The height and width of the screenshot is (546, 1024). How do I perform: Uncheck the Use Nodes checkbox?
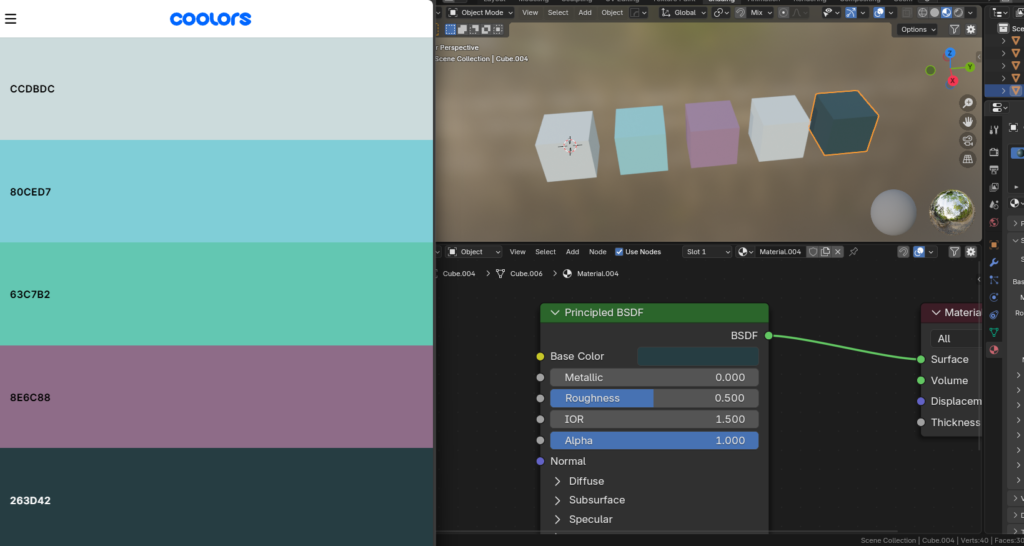[619, 252]
